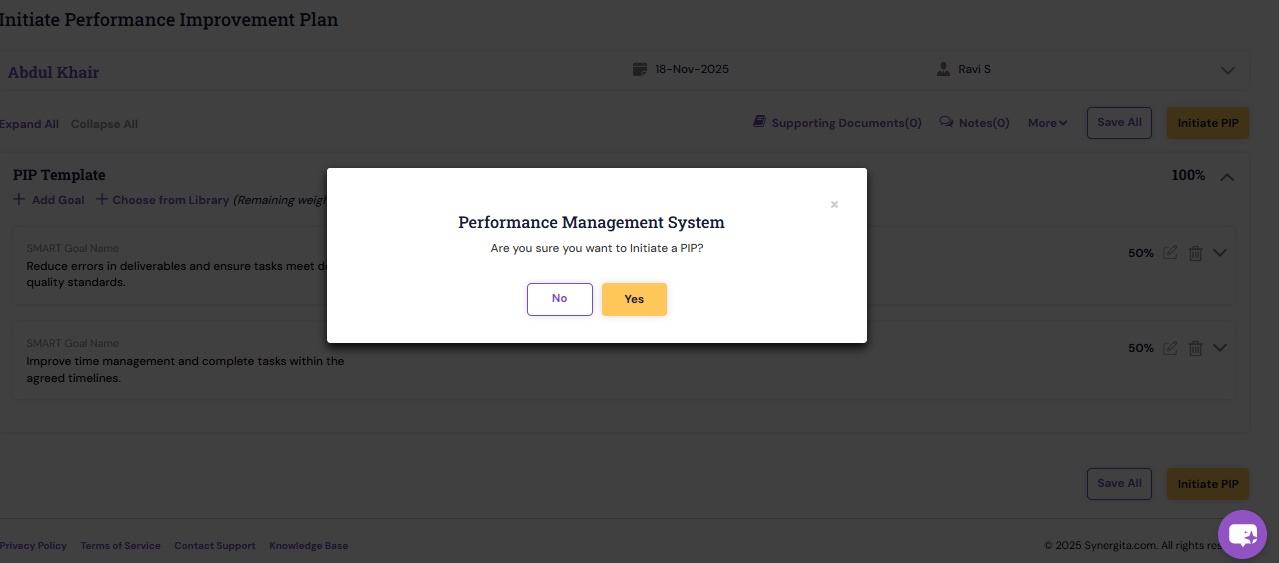Confirm PIP initiation with Yes button
The height and width of the screenshot is (563, 1279).
pos(634,299)
